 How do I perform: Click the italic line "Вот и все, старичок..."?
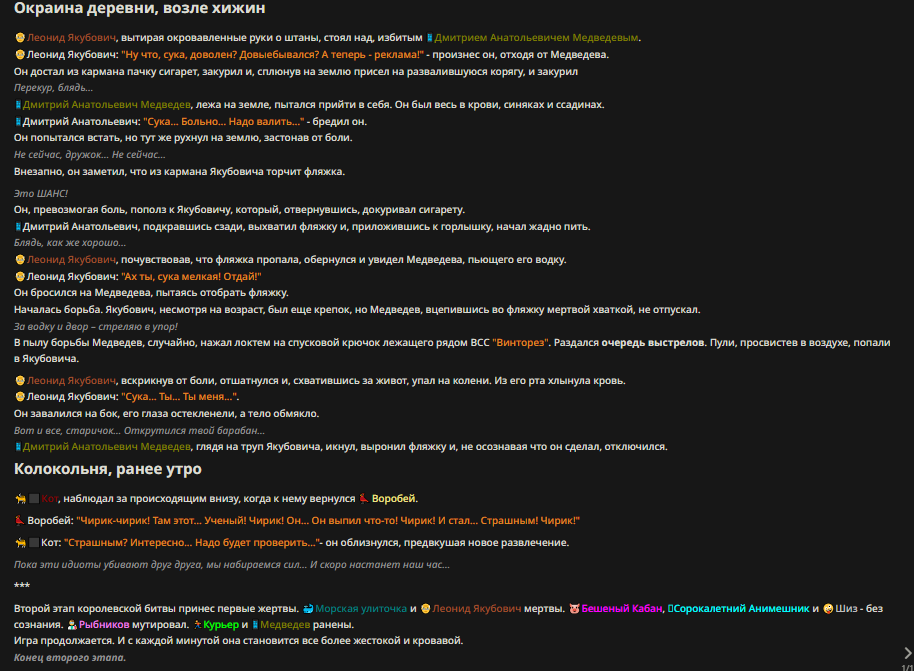tap(139, 430)
